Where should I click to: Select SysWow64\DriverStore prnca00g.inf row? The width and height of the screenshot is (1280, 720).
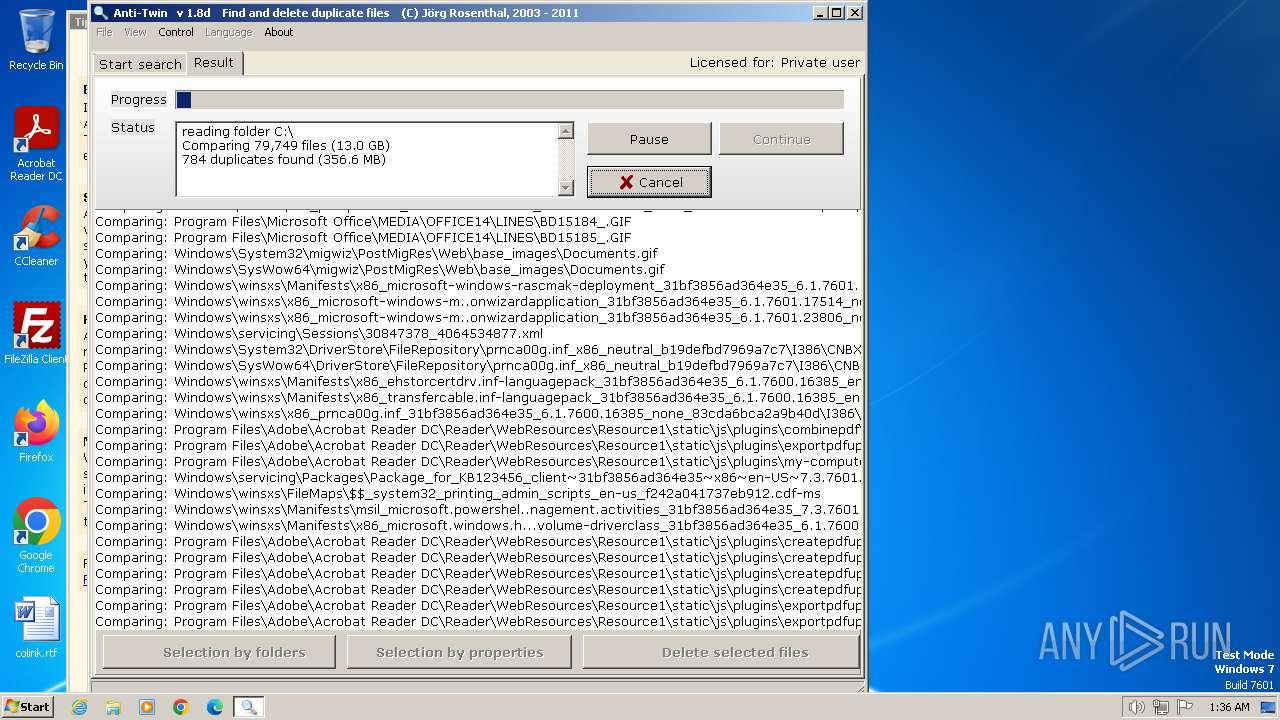(477, 366)
